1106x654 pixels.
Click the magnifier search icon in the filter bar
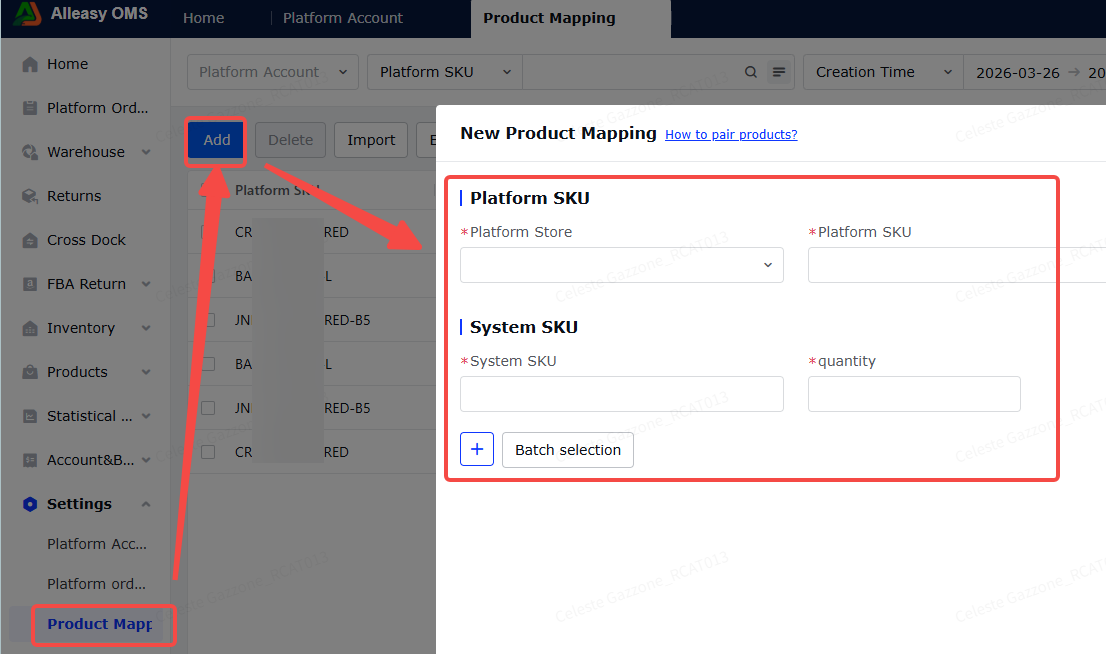click(750, 72)
